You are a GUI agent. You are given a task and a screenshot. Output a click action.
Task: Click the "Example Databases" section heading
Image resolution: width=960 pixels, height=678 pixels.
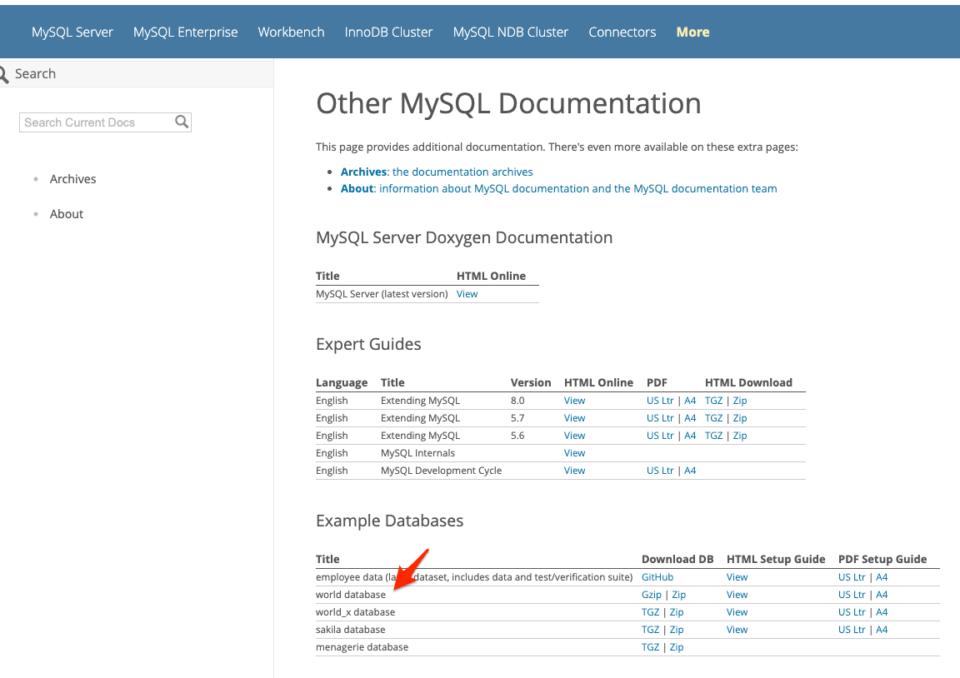tap(389, 521)
